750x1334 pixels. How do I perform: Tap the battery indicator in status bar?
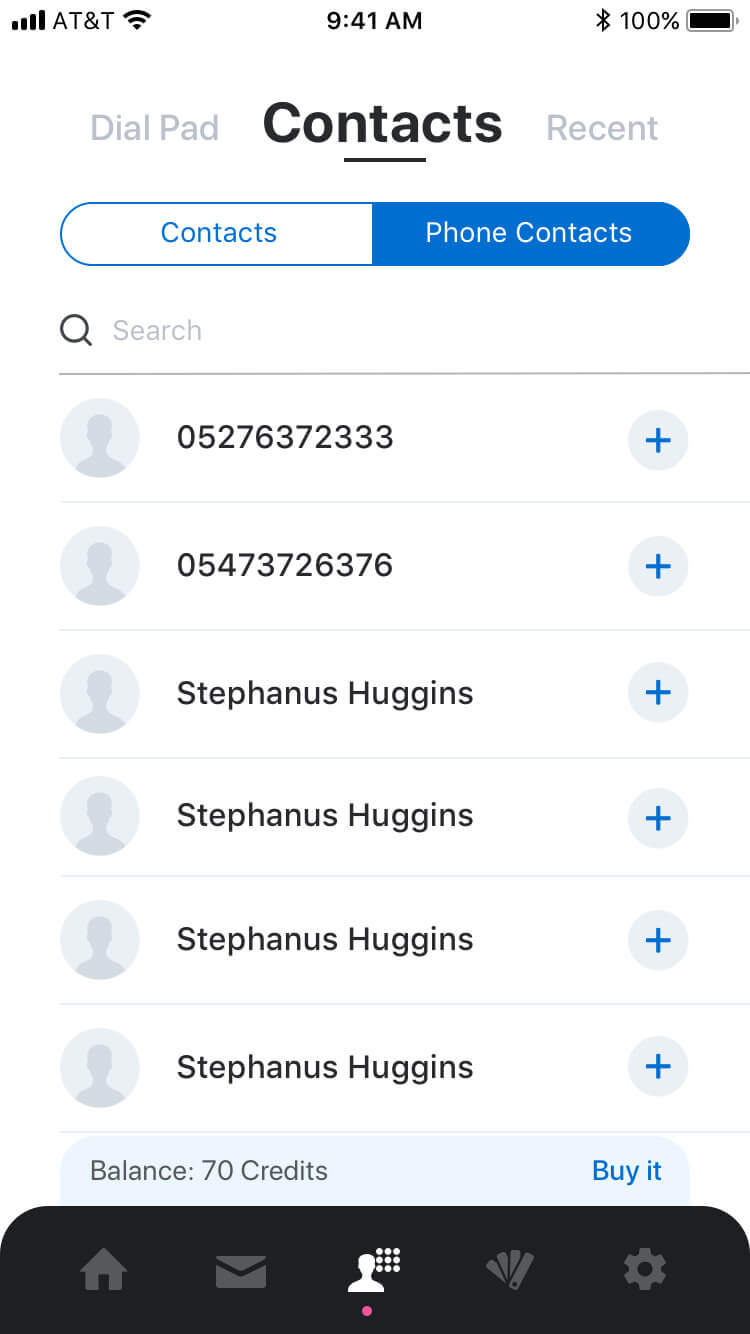711,20
